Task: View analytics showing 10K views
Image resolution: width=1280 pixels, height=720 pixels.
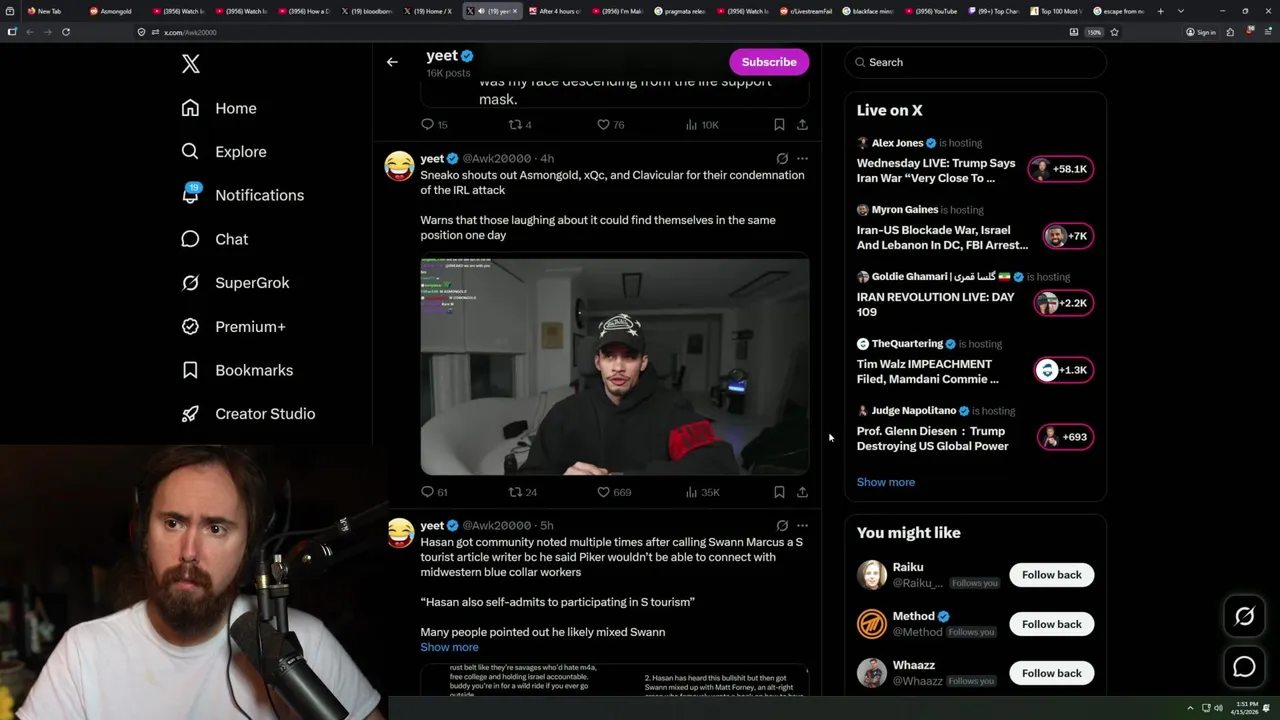Action: [702, 125]
